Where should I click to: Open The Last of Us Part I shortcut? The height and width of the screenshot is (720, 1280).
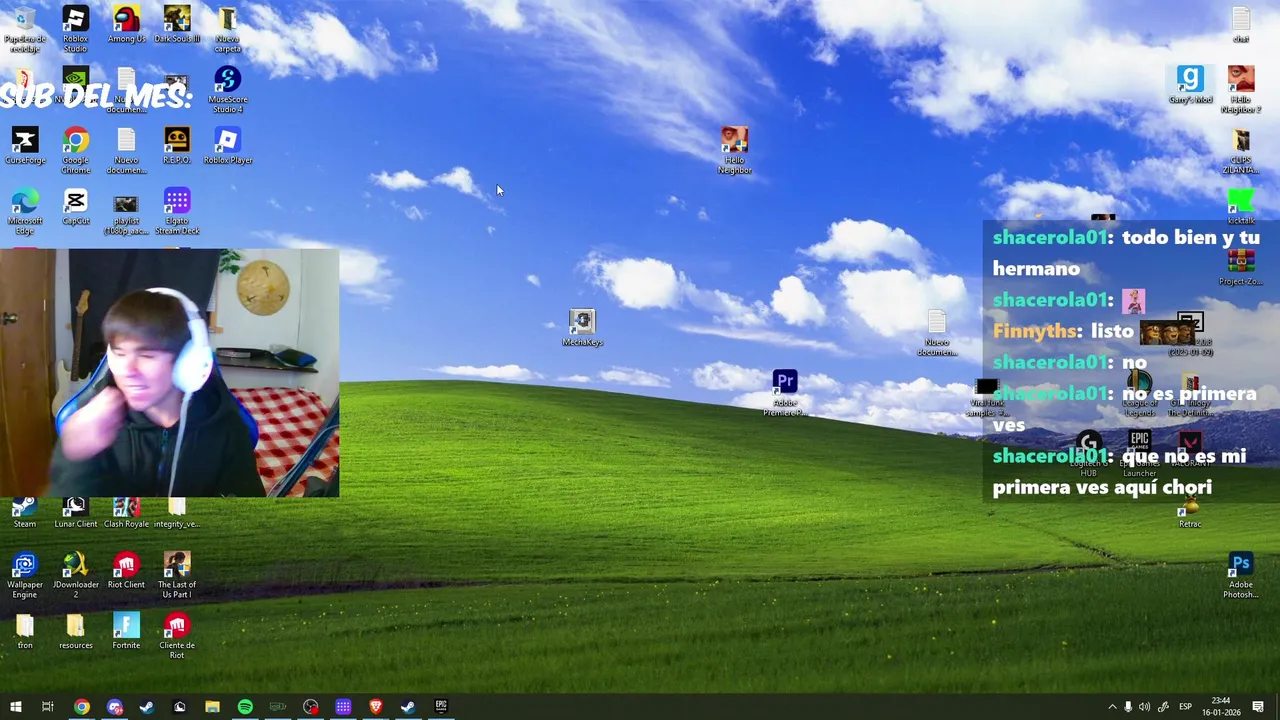(177, 575)
